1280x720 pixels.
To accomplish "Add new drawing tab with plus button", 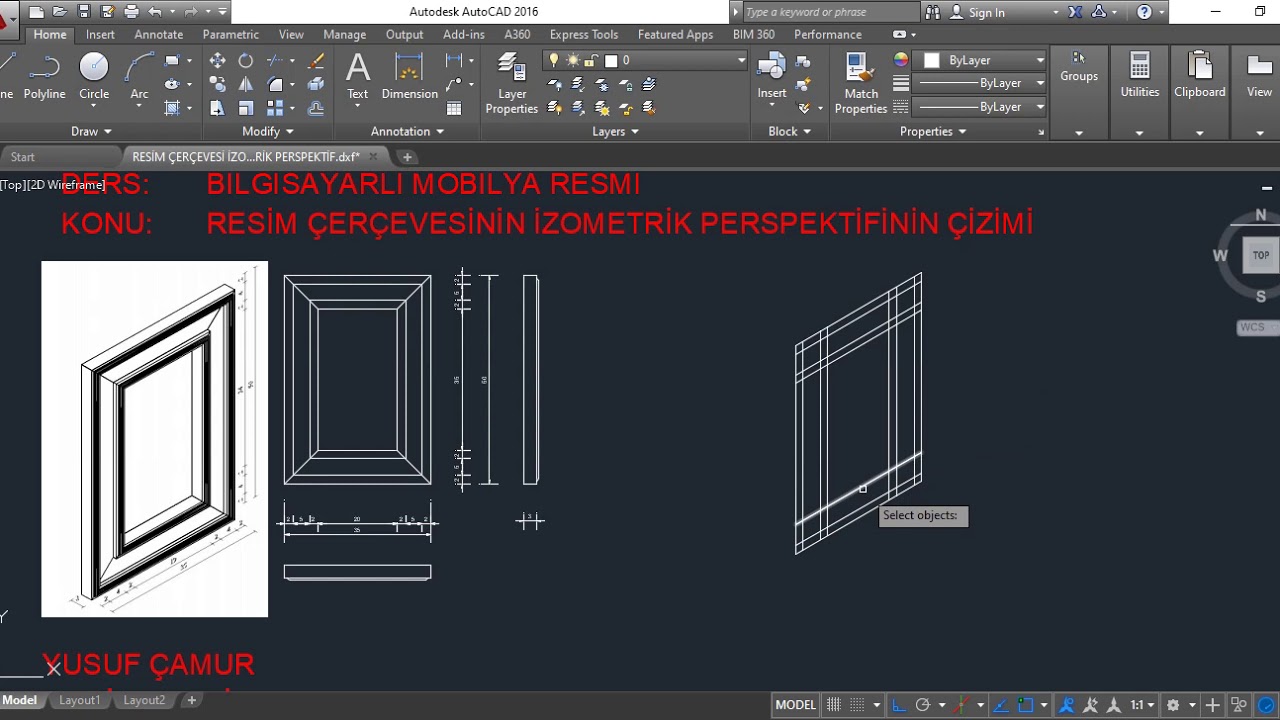I will [x=406, y=157].
